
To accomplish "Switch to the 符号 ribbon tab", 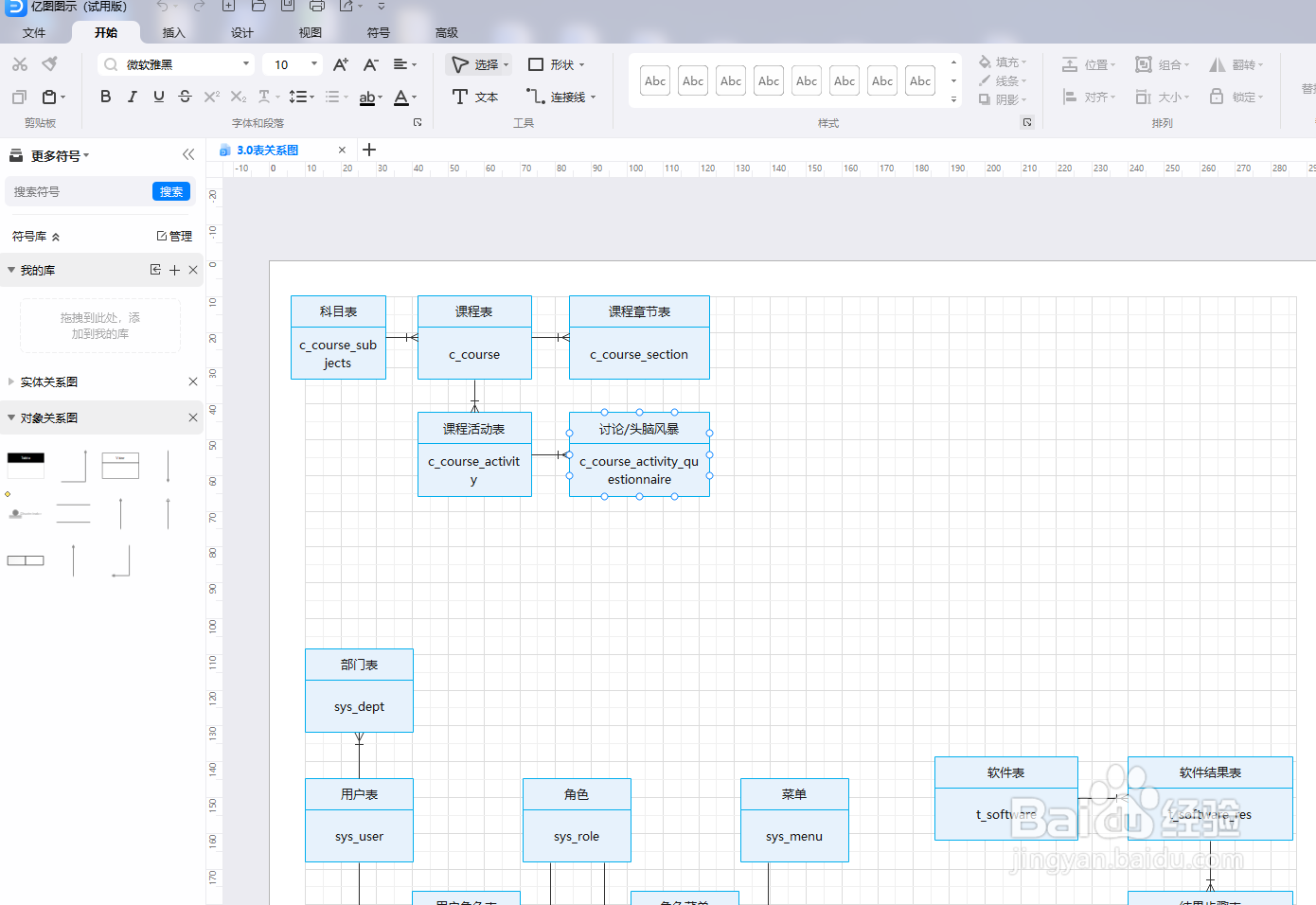I will click(379, 32).
